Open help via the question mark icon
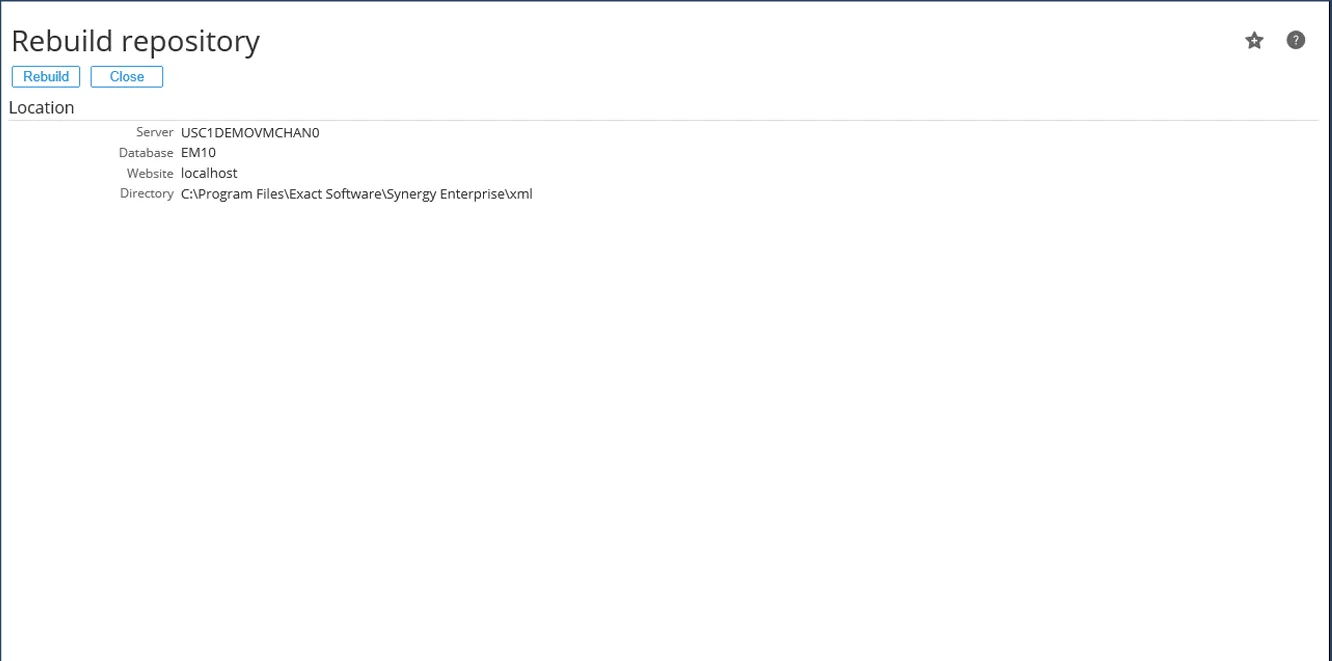 1295,41
